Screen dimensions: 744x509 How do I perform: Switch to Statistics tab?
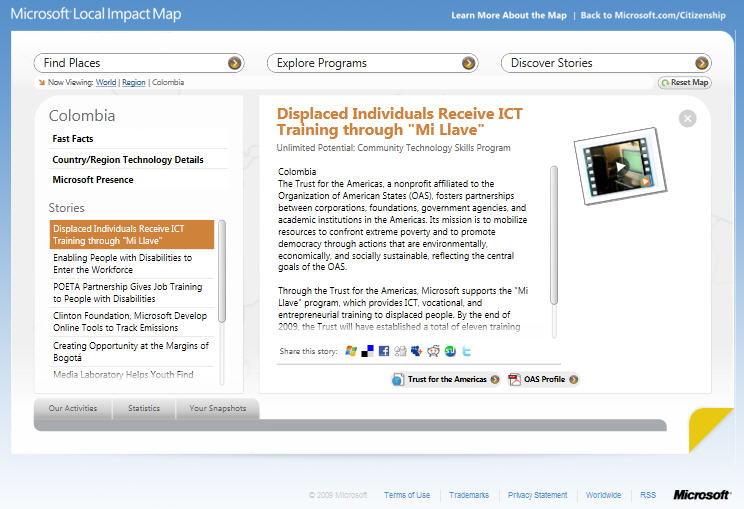[144, 408]
